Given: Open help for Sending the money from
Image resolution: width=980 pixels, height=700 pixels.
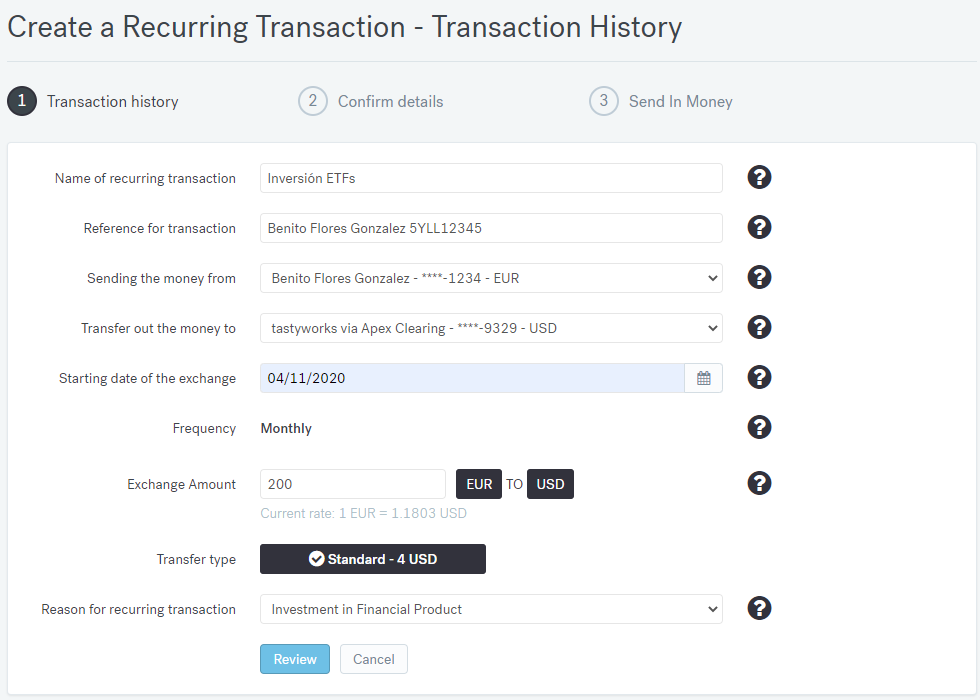Looking at the screenshot, I should point(759,278).
